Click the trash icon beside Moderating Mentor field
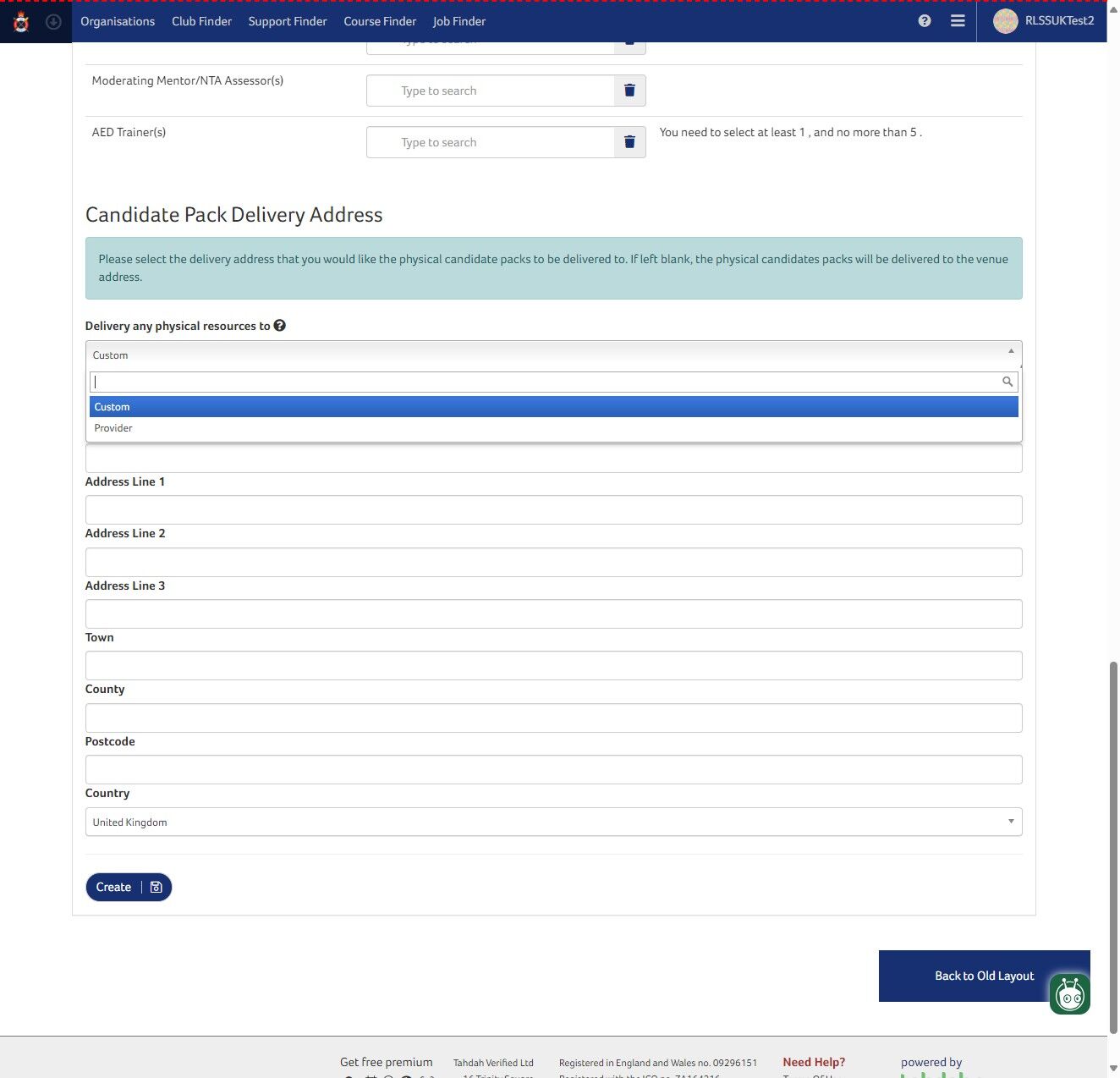 pos(629,90)
